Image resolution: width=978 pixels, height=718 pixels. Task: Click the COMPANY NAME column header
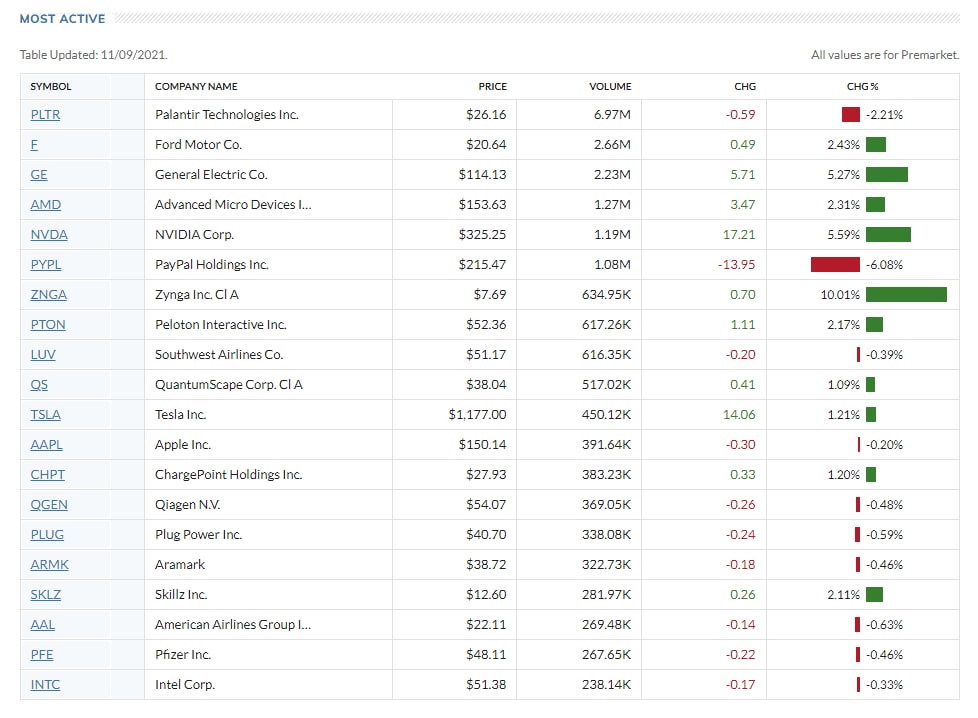coord(196,86)
